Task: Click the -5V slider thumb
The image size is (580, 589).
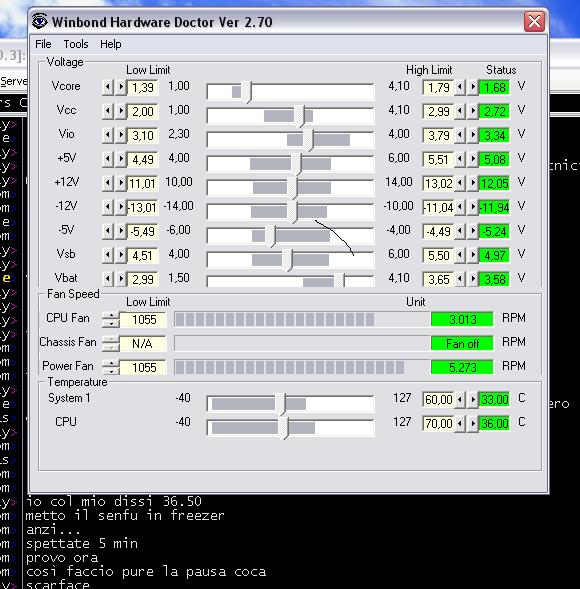Action: (270, 236)
